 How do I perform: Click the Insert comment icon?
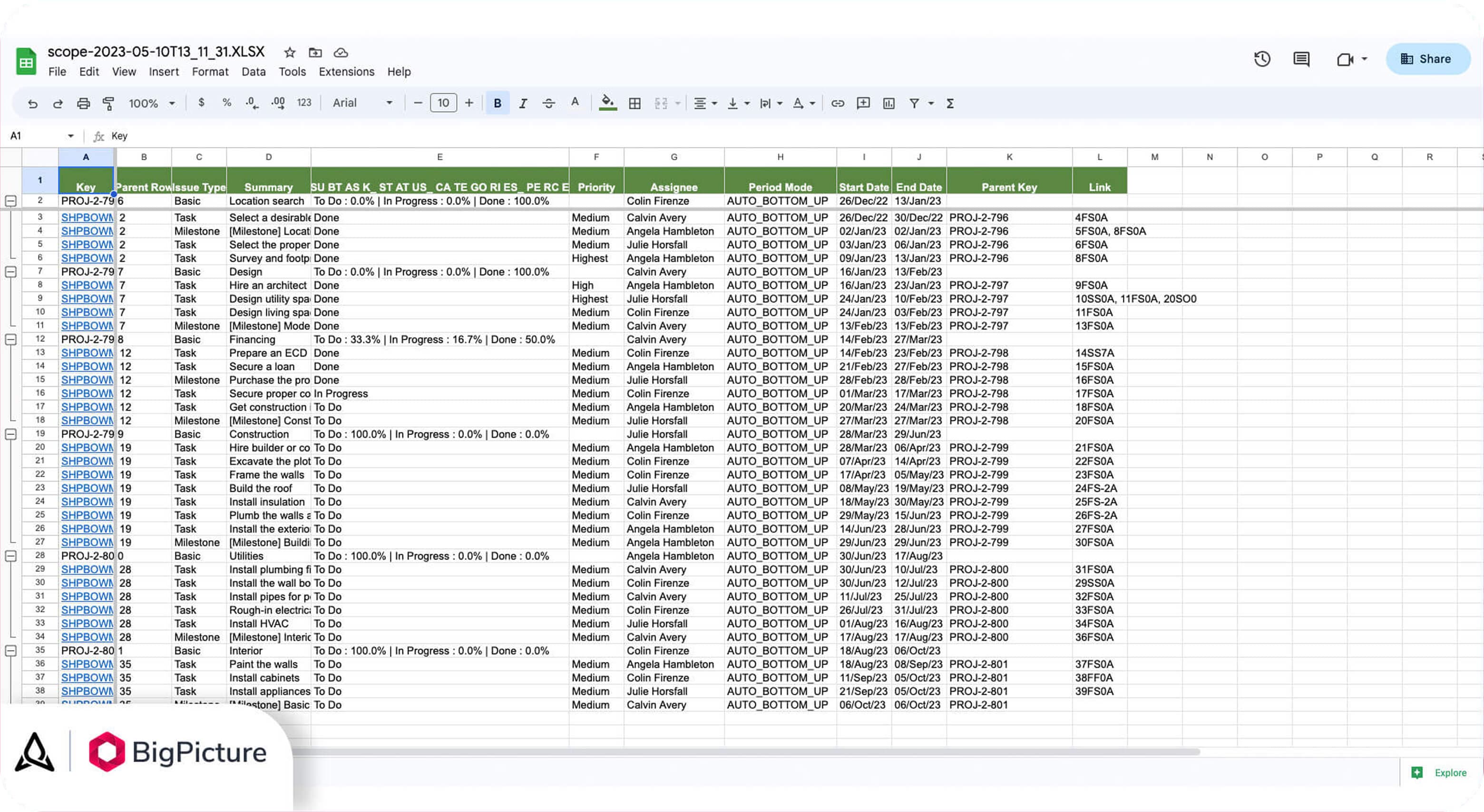pos(863,104)
